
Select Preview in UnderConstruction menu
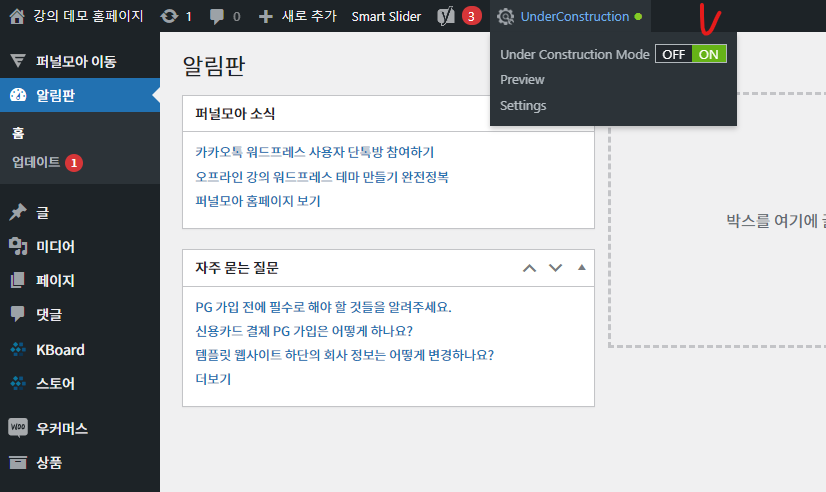click(x=522, y=80)
